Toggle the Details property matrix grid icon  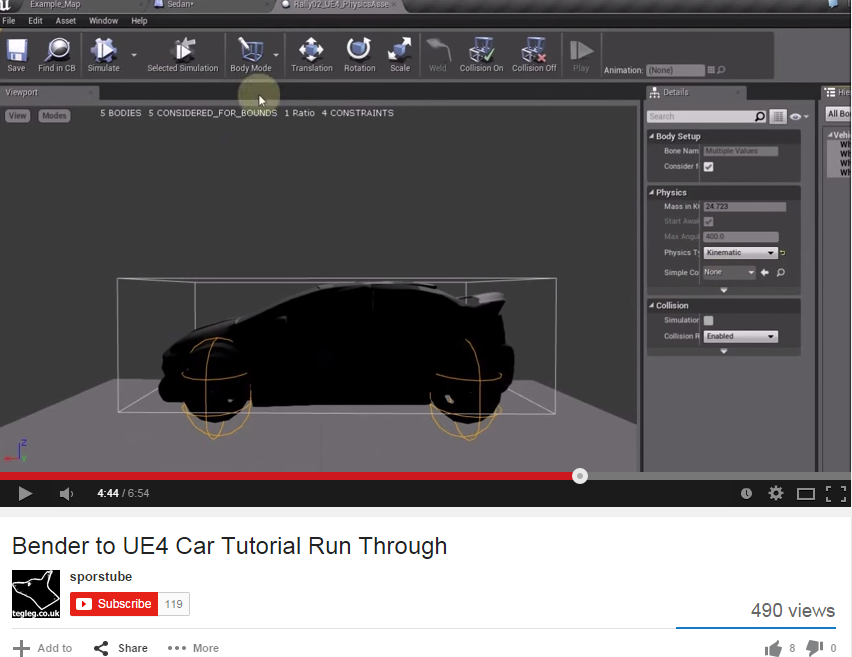pyautogui.click(x=778, y=116)
